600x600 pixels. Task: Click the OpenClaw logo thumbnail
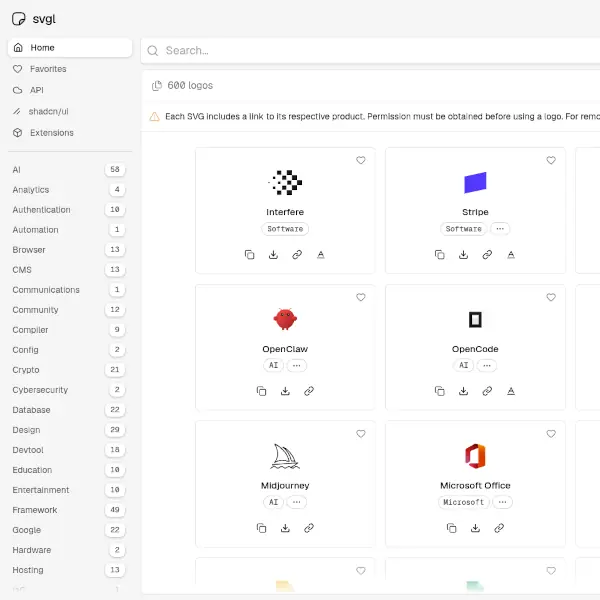click(x=285, y=319)
